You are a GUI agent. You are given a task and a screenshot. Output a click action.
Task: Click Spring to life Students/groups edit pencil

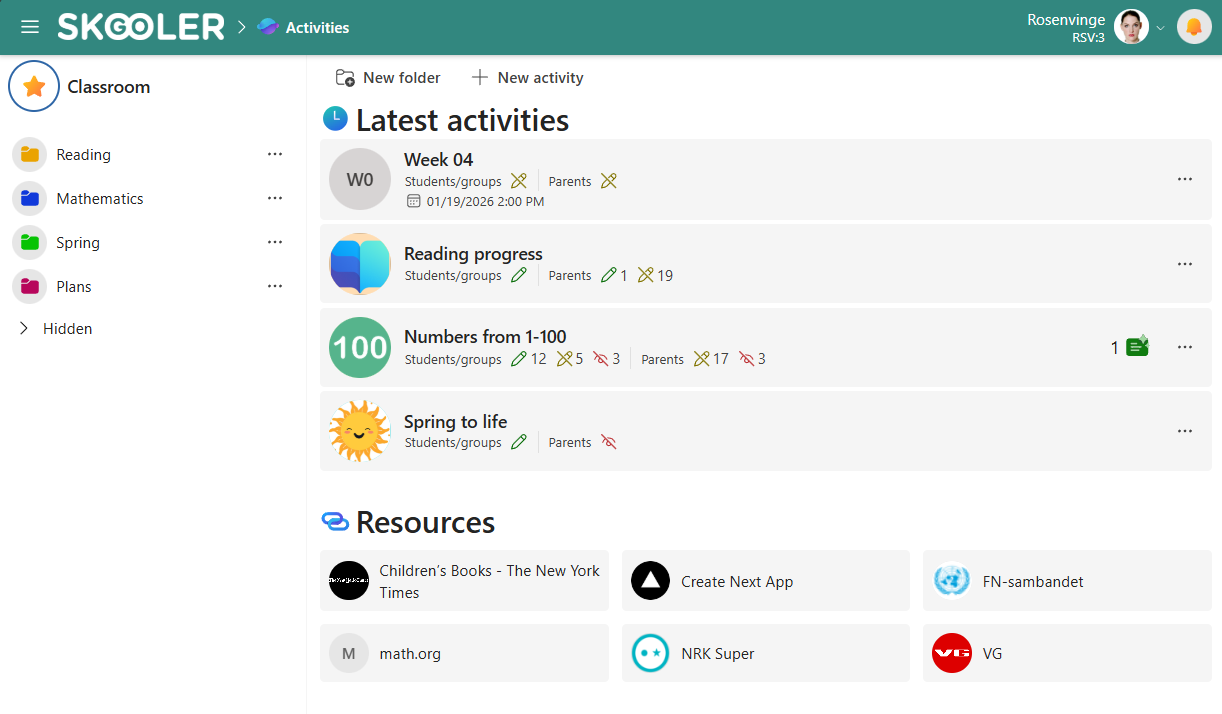point(518,443)
